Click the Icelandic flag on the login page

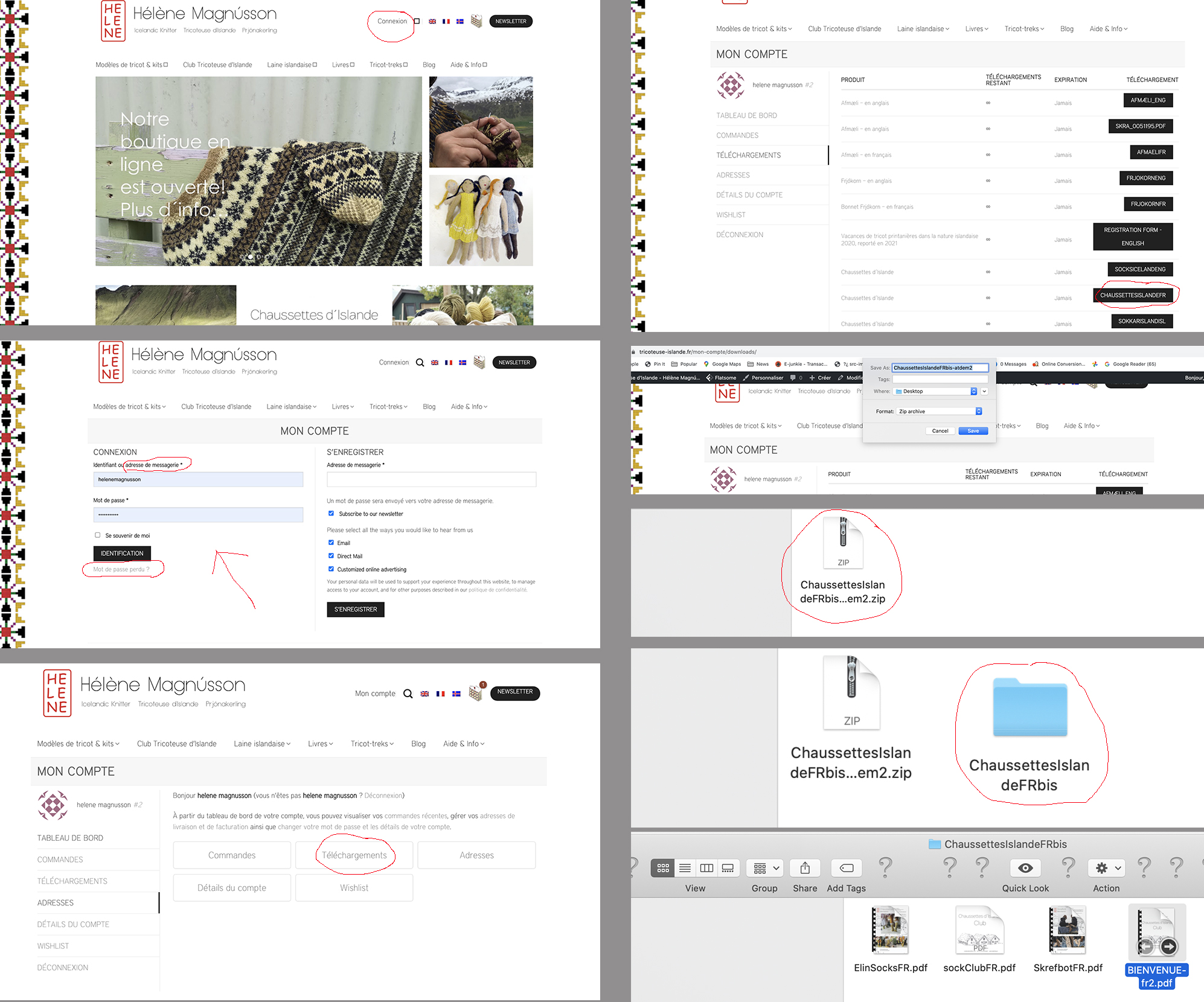(x=463, y=363)
